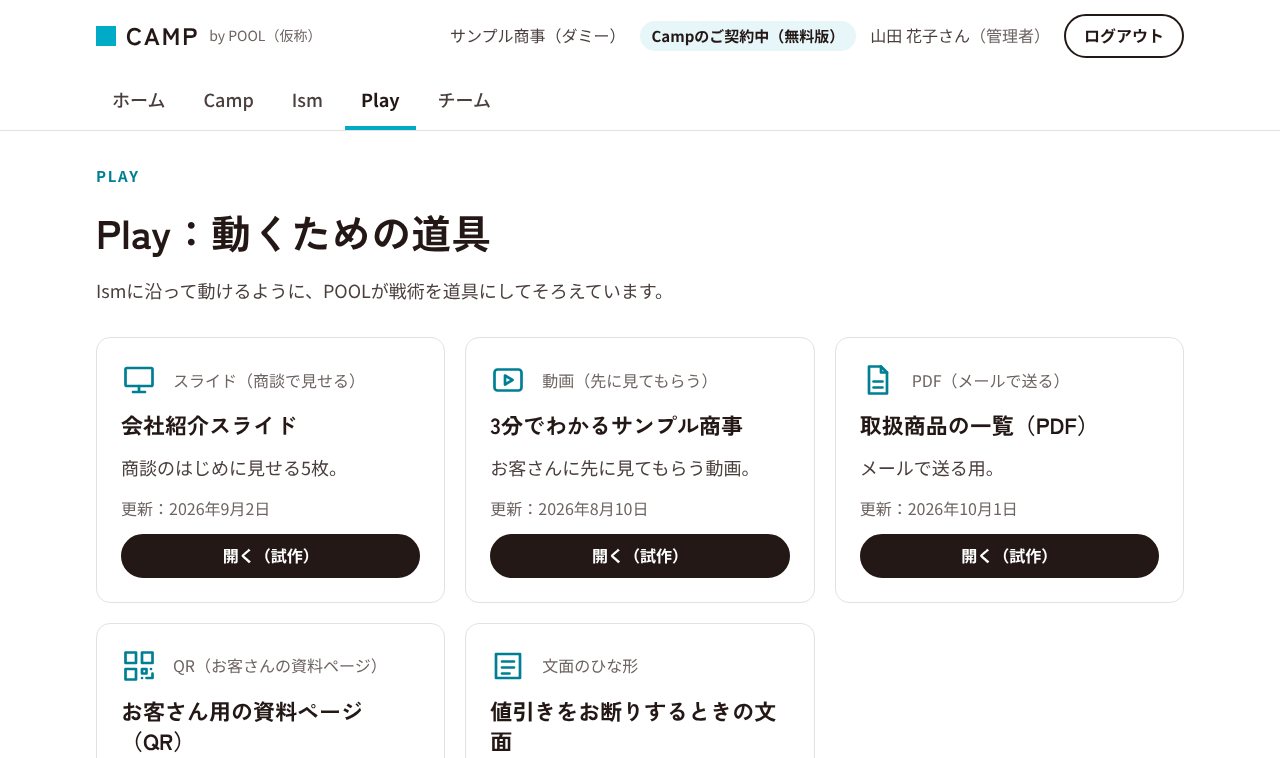Click the お客さんに先に見てもらう動画。 description
Image resolution: width=1280 pixels, height=758 pixels.
[621, 468]
